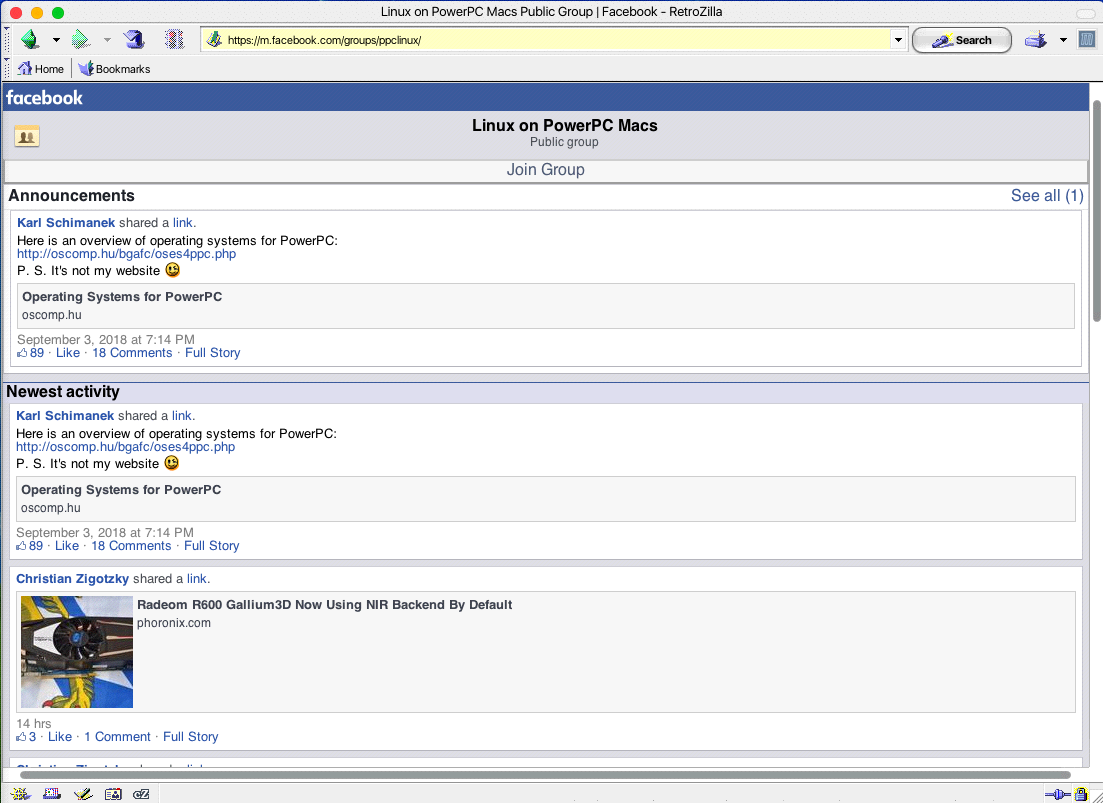The image size is (1103, 803).
Task: Open the Back history dropdown arrow
Action: click(x=56, y=40)
